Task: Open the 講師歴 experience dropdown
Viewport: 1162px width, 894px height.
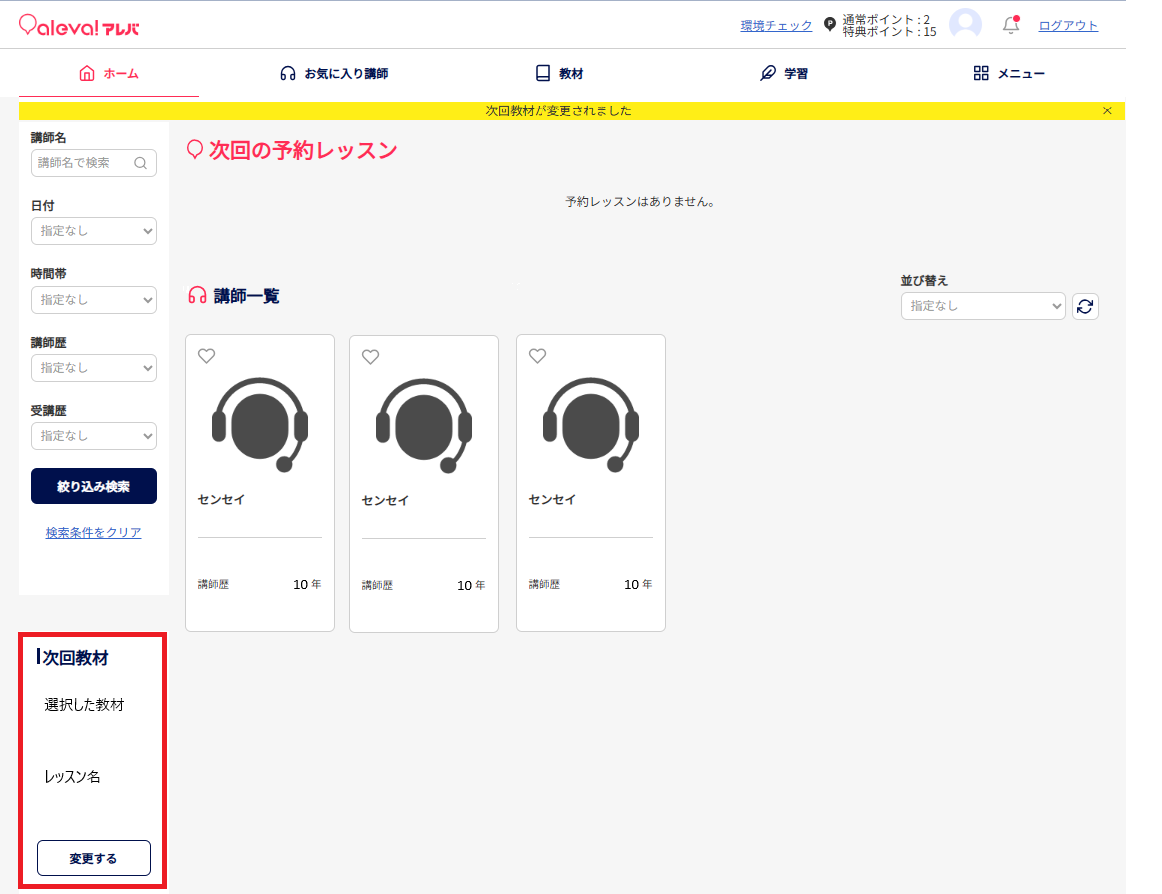Action: pos(94,368)
